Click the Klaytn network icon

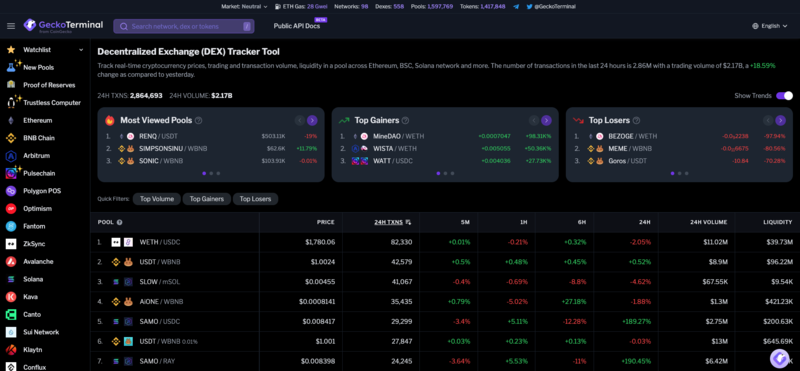click(11, 350)
